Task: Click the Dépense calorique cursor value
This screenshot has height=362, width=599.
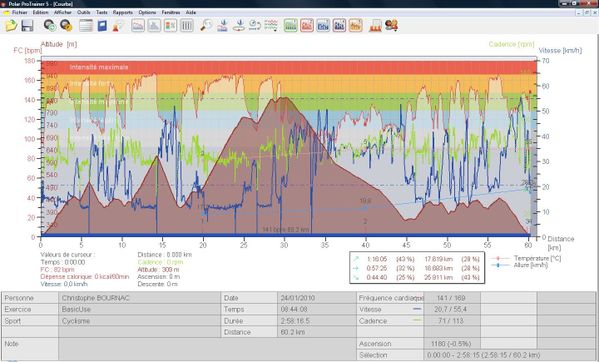Action: click(x=85, y=277)
